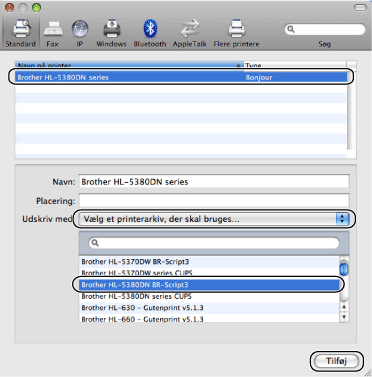Switch to the IP printer icon

pyautogui.click(x=80, y=33)
